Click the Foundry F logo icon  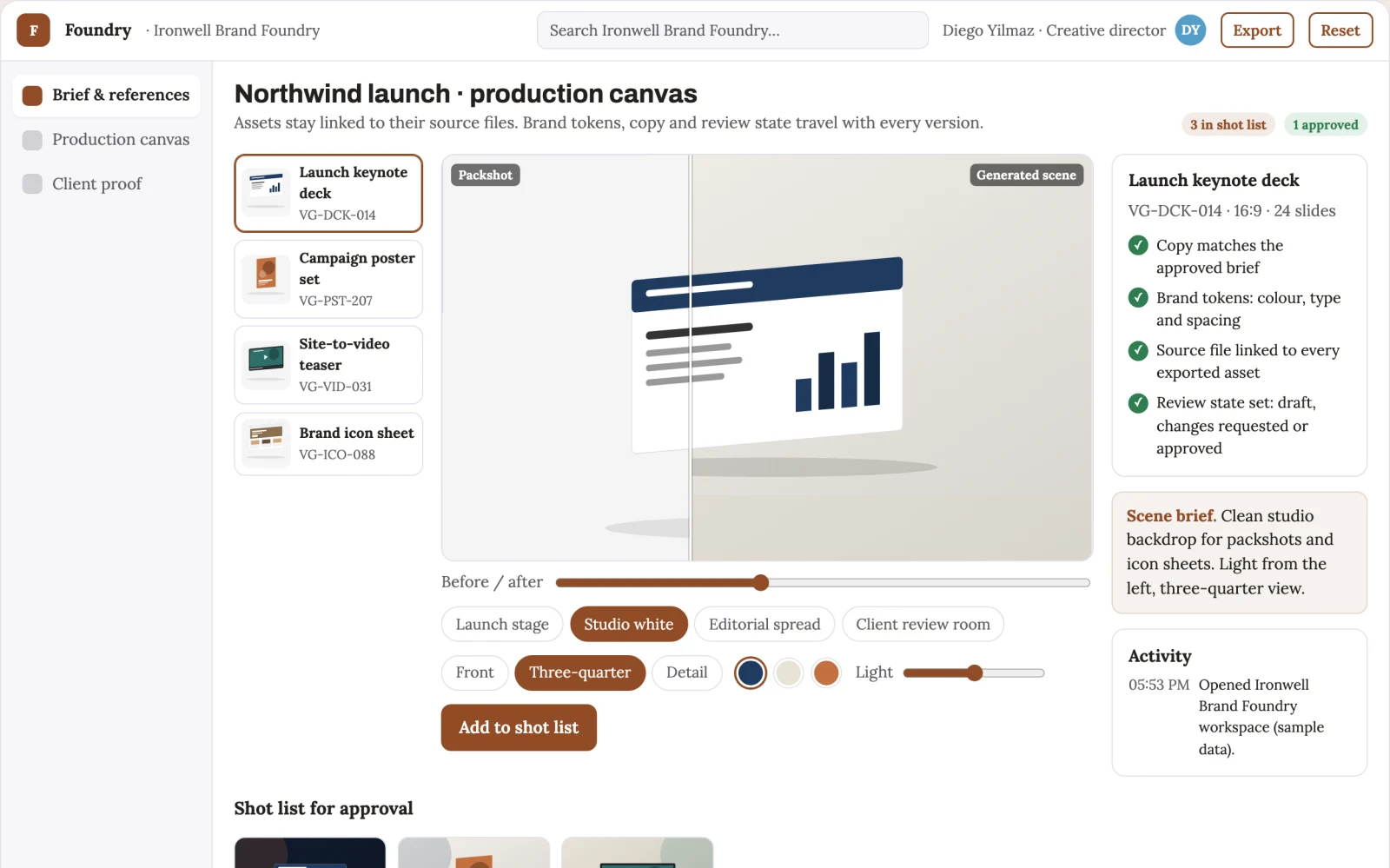(33, 30)
